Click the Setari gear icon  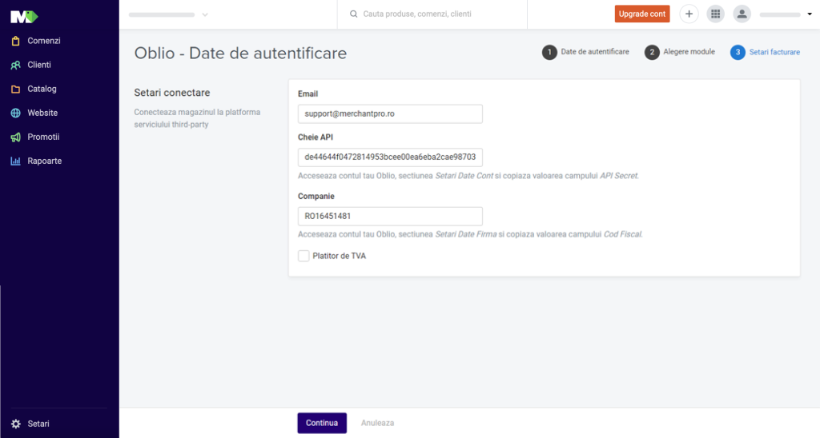click(x=16, y=424)
